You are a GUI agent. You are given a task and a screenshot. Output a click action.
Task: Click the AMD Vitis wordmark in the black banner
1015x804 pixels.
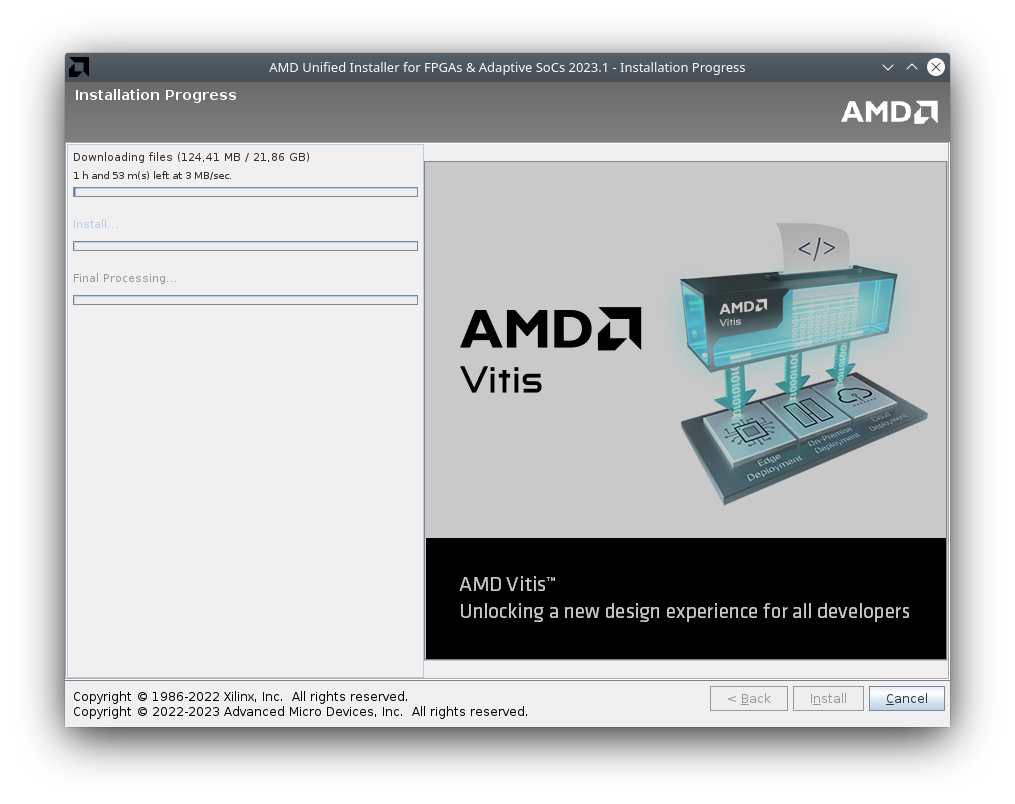507,584
